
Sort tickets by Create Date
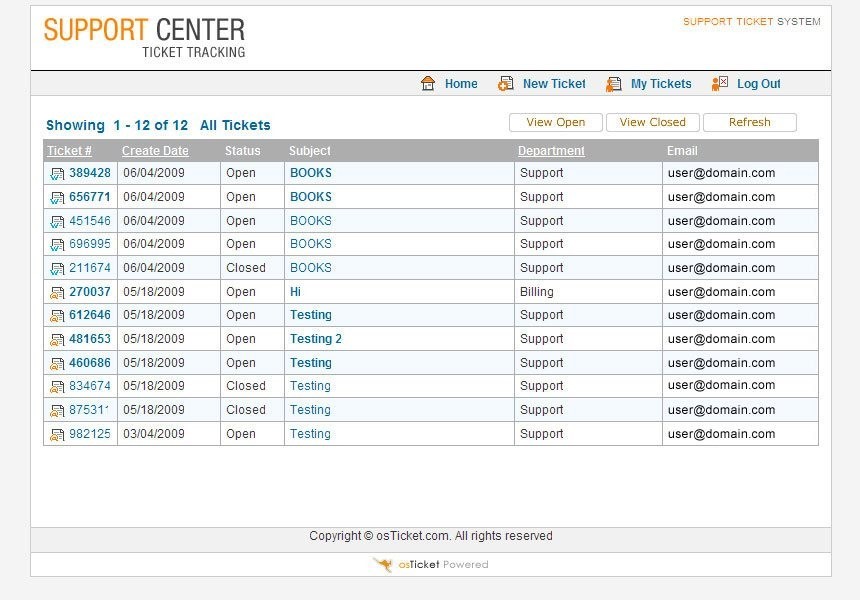click(x=155, y=150)
